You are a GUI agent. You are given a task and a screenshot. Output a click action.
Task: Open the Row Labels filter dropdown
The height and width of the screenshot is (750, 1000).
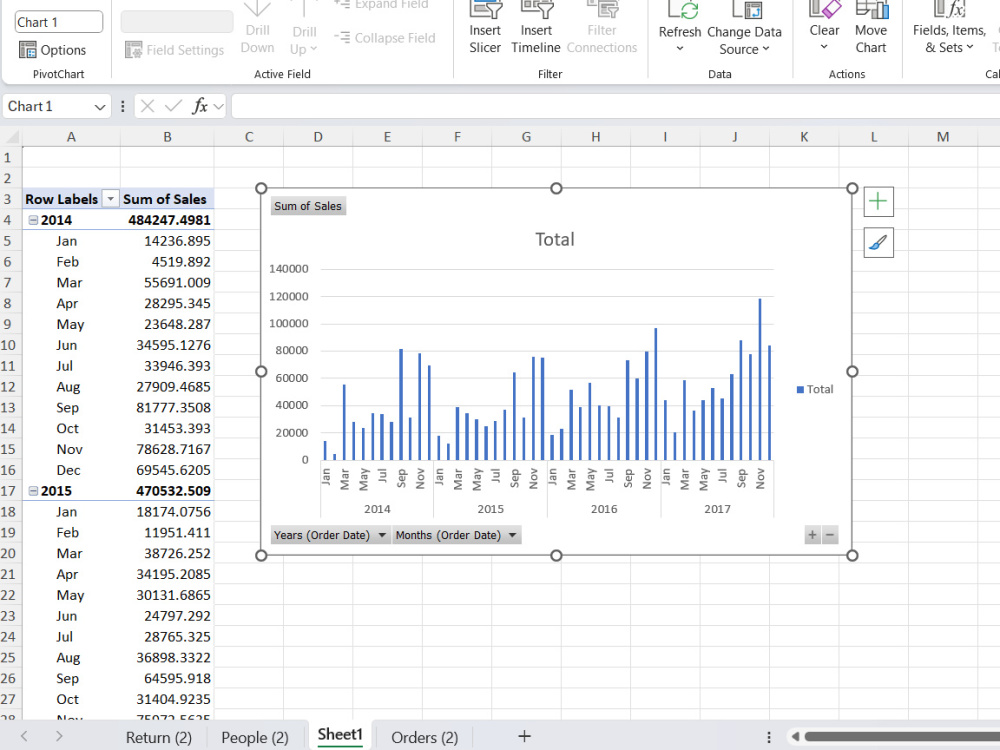point(110,199)
